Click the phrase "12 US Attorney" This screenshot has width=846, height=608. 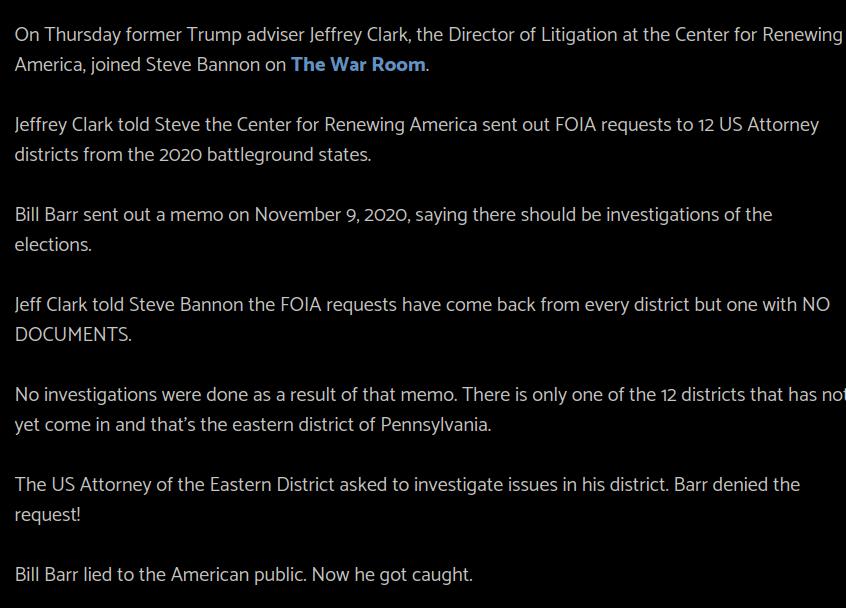758,125
